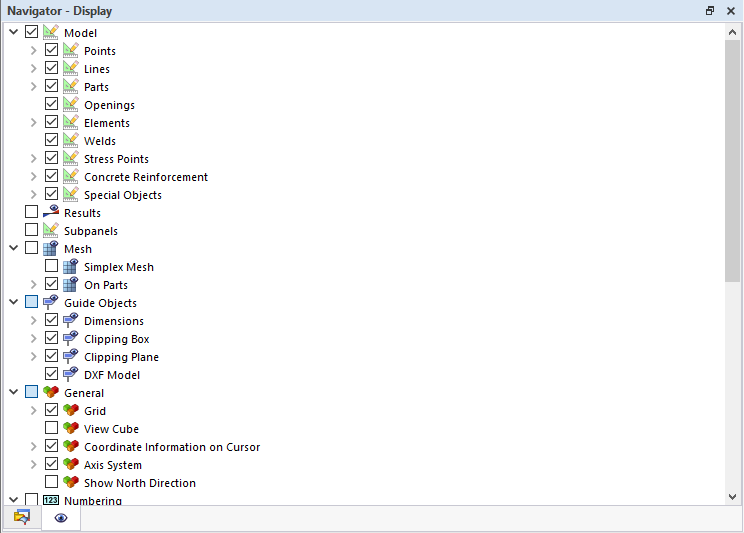744x533 pixels.
Task: Collapse the General tree node
Action: pyautogui.click(x=14, y=392)
